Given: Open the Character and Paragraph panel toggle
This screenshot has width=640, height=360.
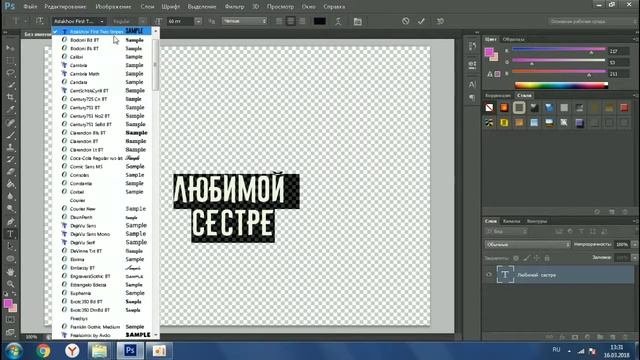Looking at the screenshot, I should 358,21.
